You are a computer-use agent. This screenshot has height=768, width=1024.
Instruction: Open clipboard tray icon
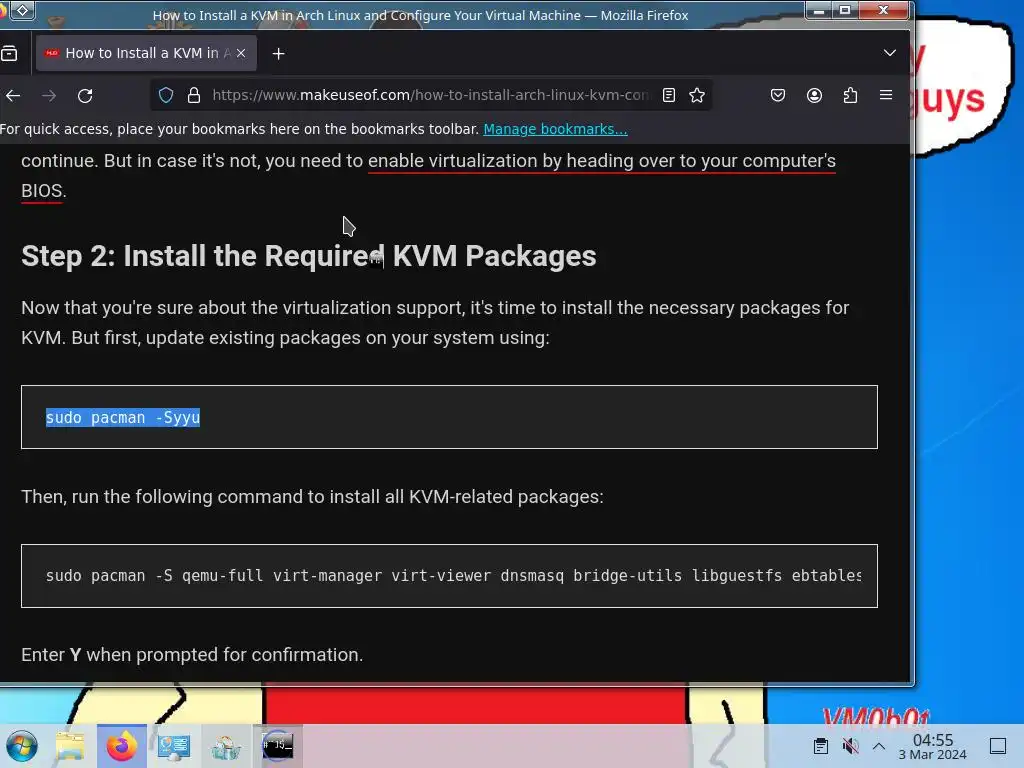(x=821, y=746)
